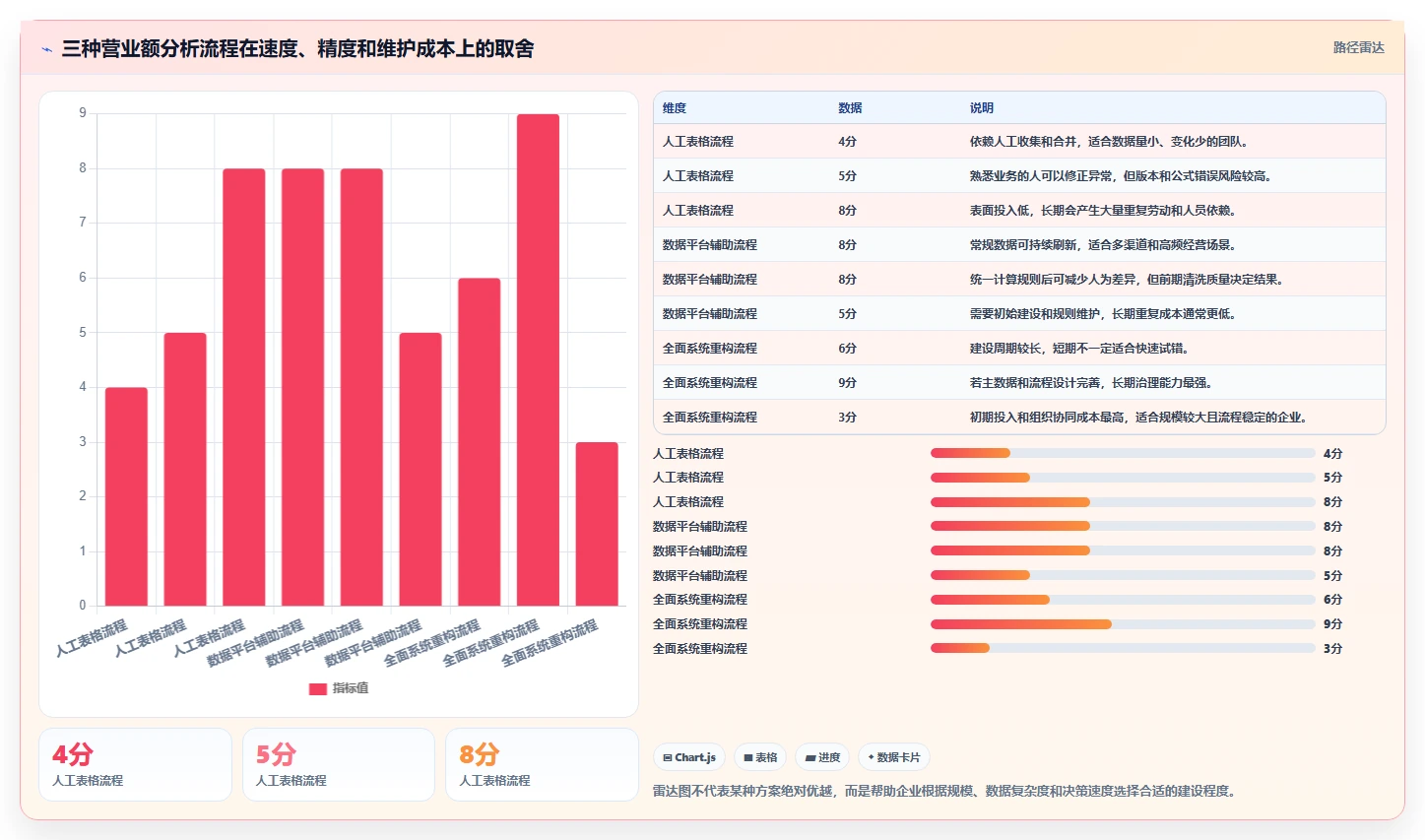
Task: Toggle the 指标值 legend swatch under the chart
Action: tap(318, 688)
